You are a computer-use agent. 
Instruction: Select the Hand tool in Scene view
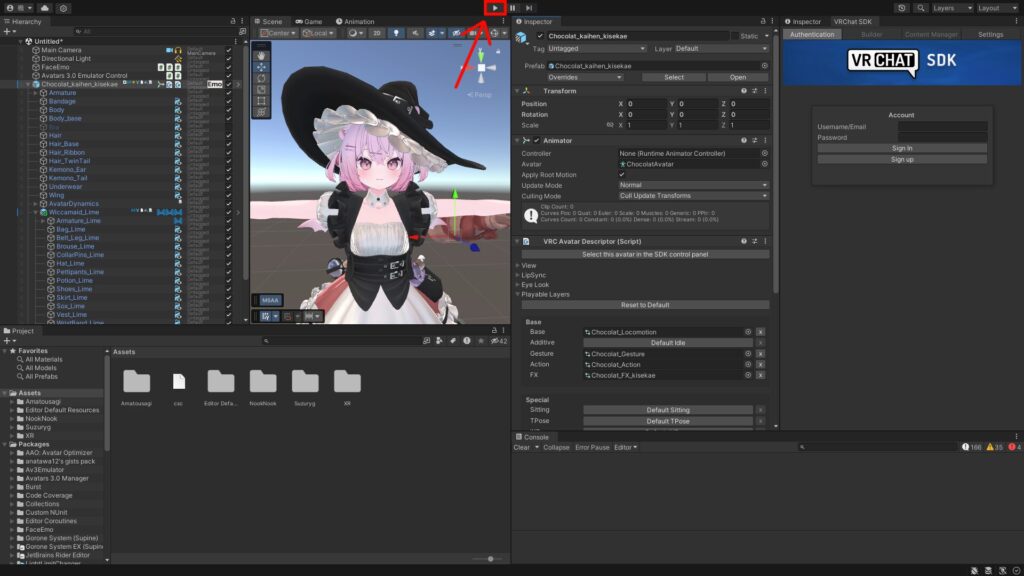pos(262,56)
